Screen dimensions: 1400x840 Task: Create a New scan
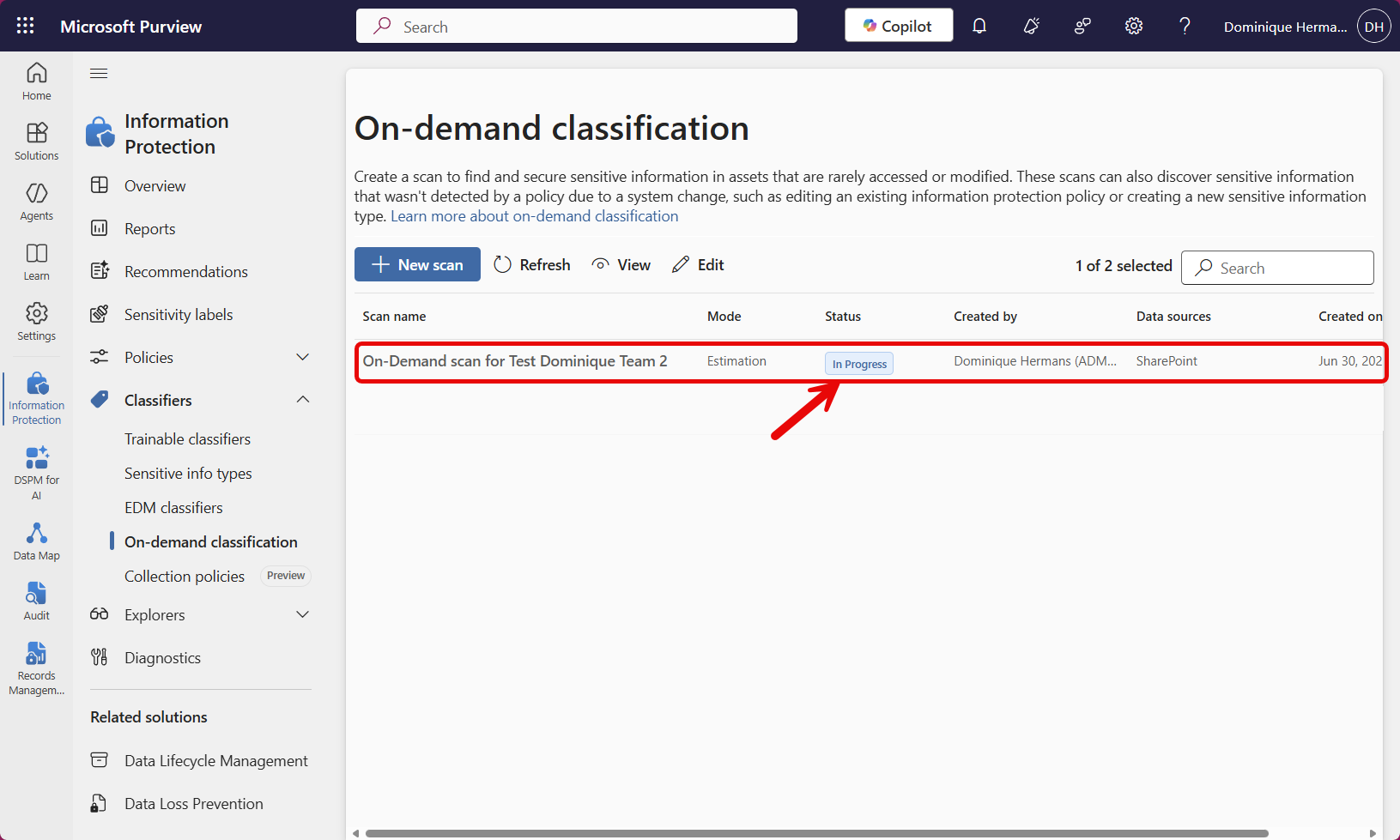[417, 264]
